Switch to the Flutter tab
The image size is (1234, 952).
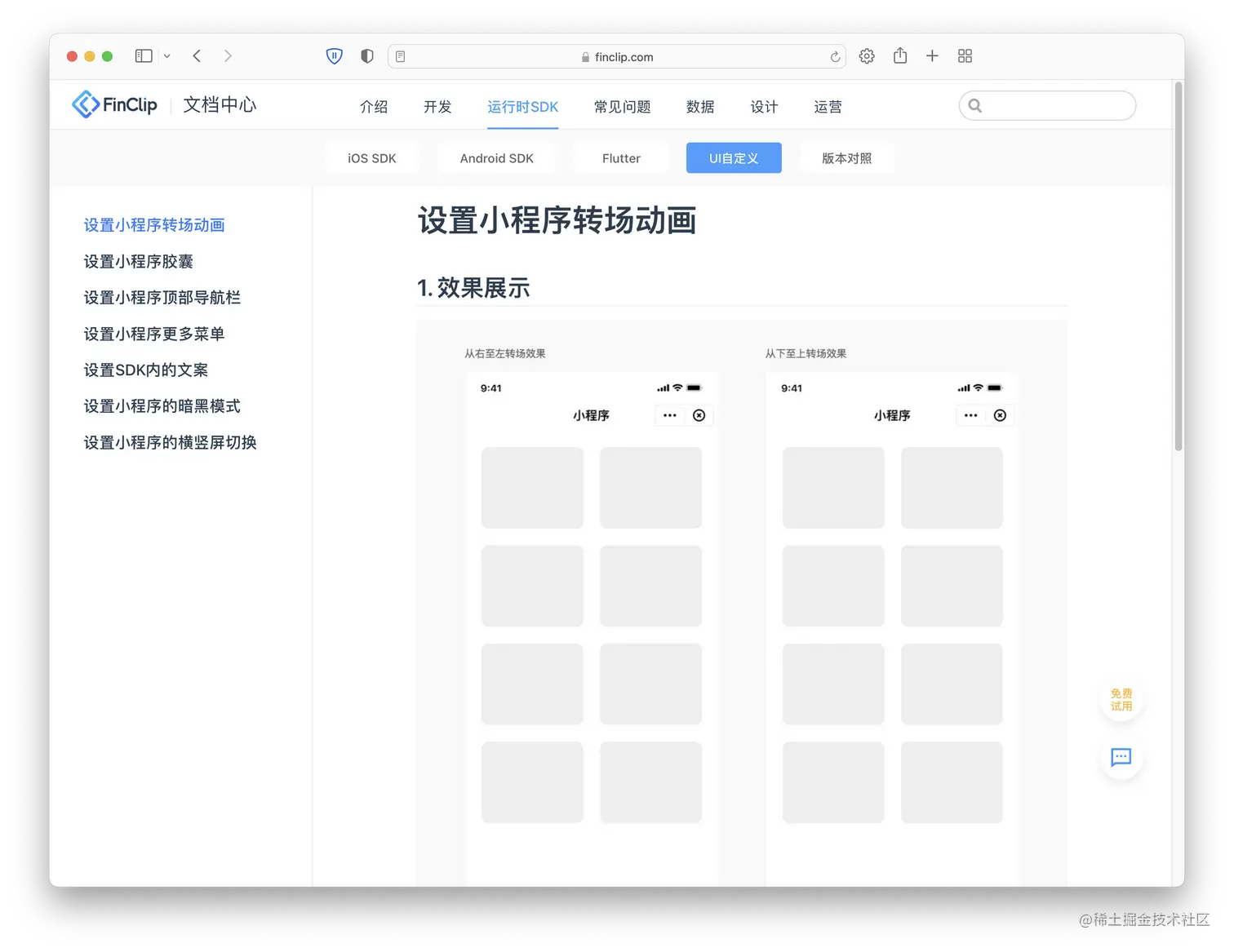621,158
